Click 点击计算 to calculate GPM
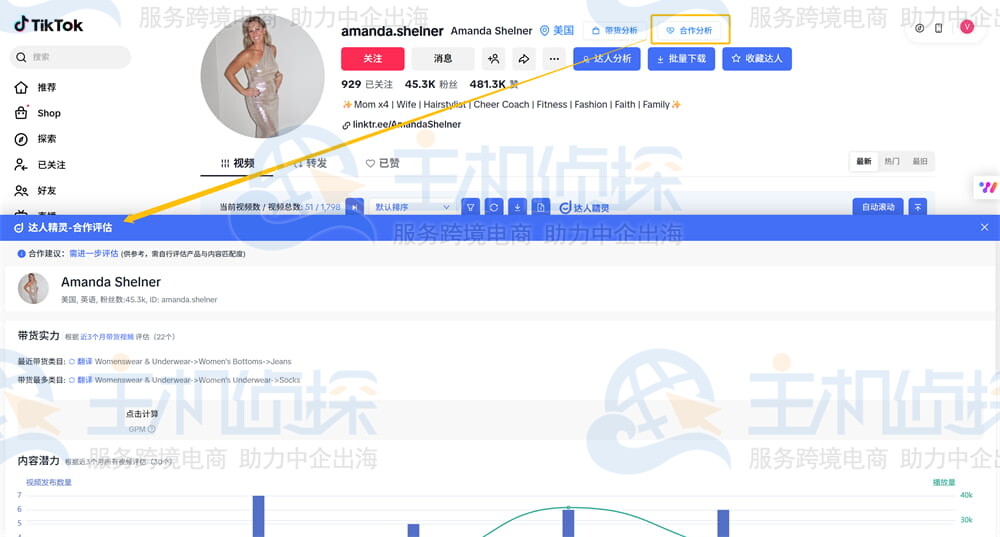The width and height of the screenshot is (1000, 537). pos(142,414)
